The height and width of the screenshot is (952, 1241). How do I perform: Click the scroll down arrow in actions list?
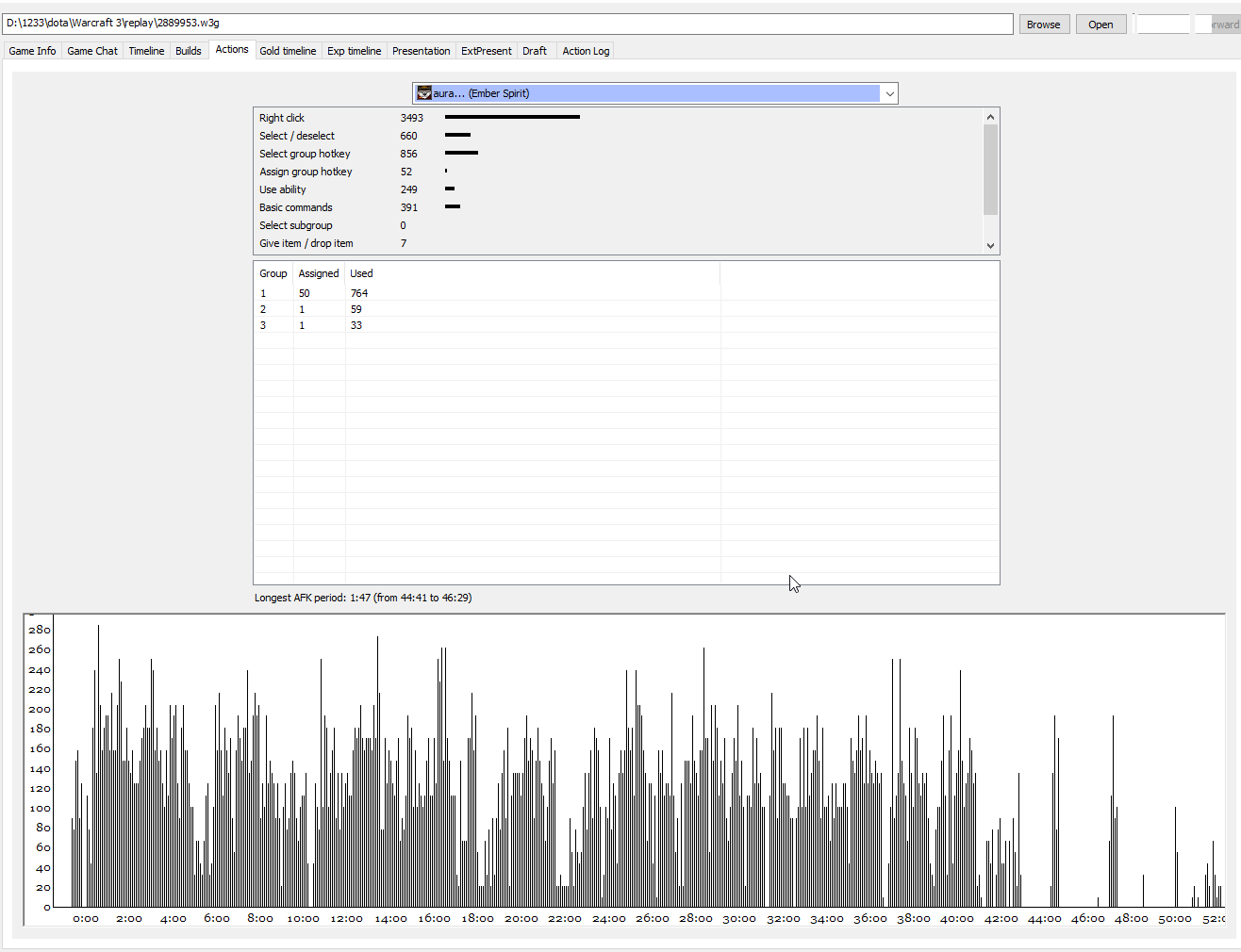click(990, 245)
